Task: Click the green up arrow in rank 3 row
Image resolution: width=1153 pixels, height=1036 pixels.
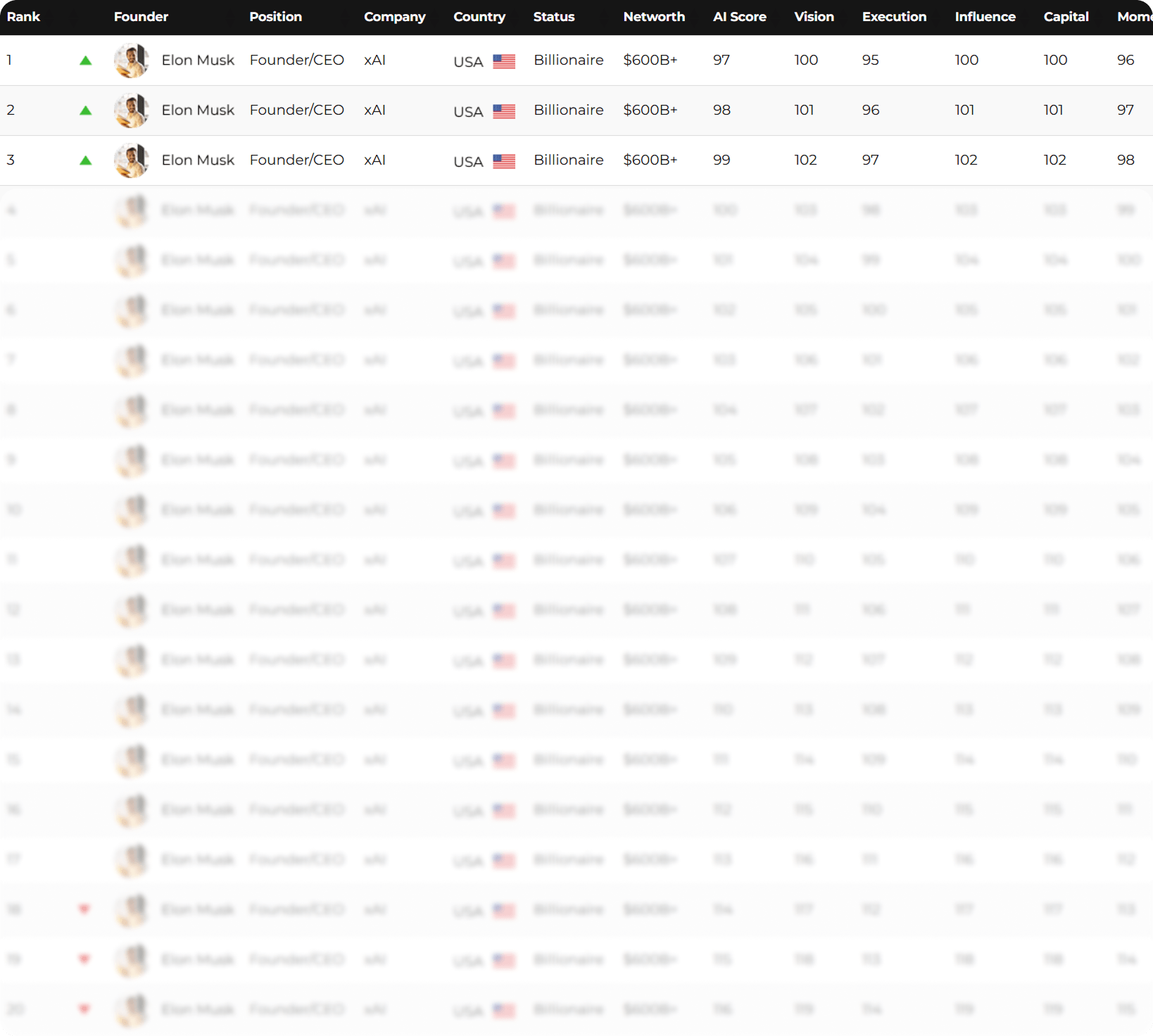Action: coord(86,160)
